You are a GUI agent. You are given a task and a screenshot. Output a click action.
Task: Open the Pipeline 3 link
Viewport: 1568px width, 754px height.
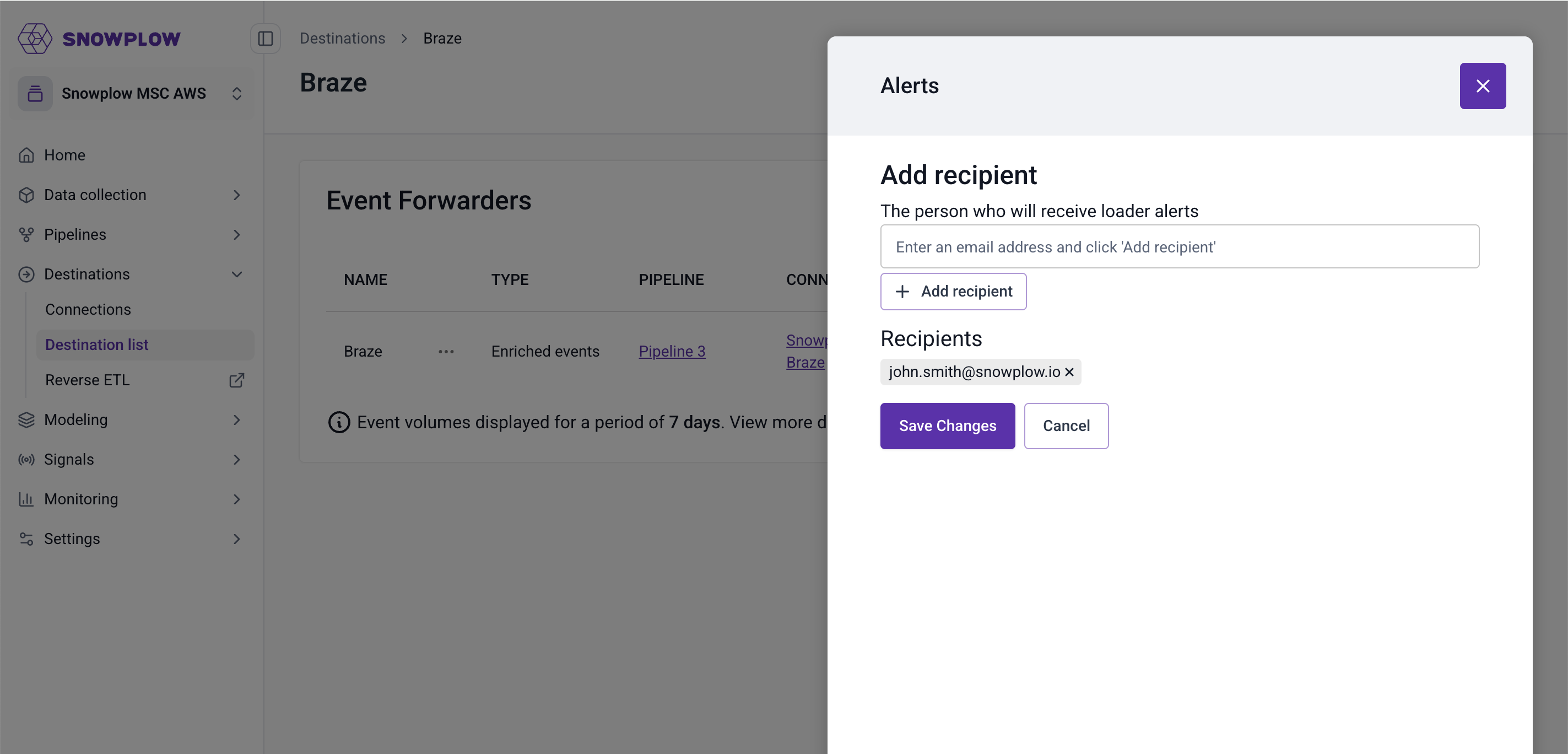click(672, 352)
